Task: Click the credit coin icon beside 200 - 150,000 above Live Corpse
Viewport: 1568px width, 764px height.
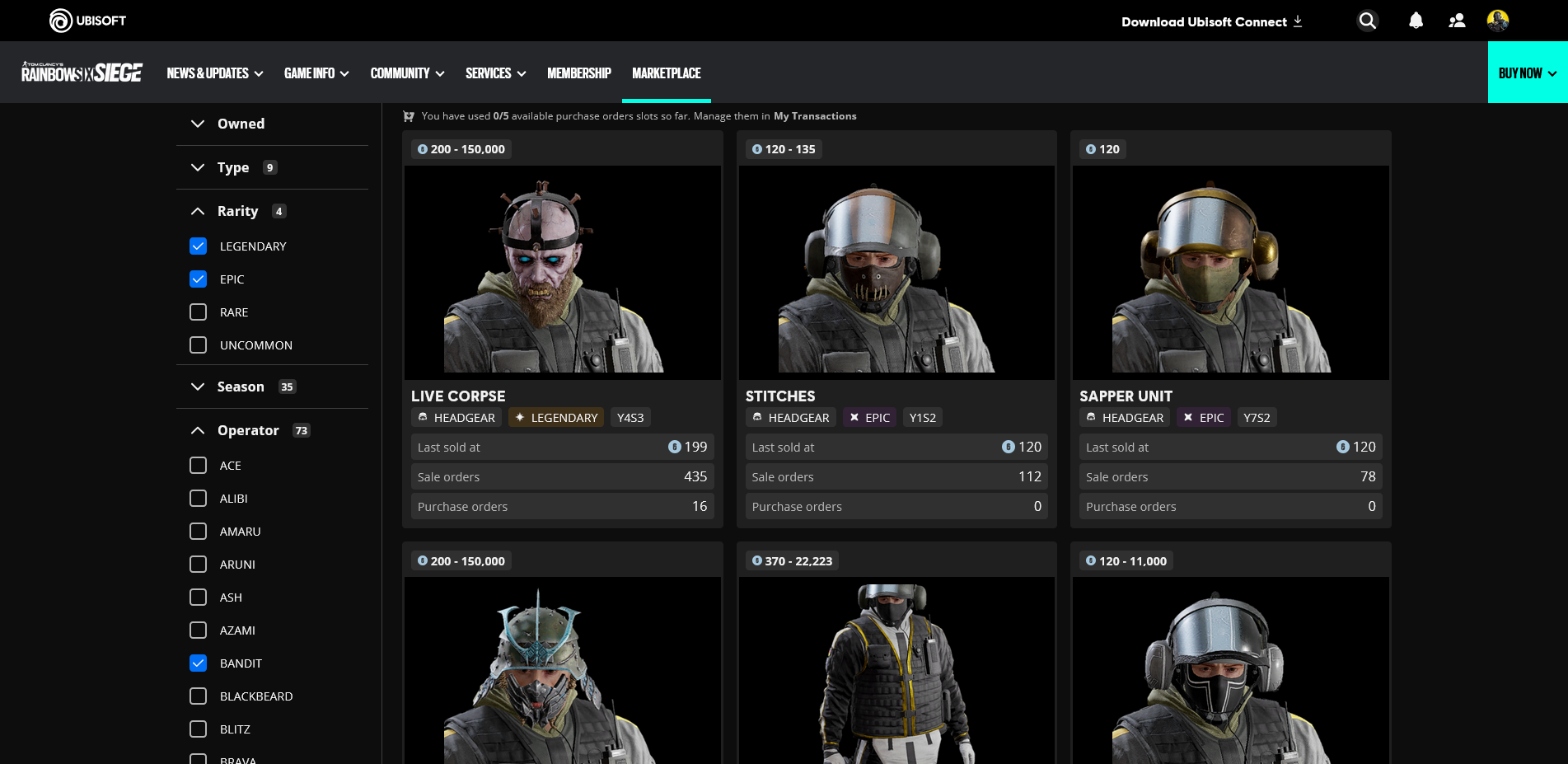Action: (423, 149)
